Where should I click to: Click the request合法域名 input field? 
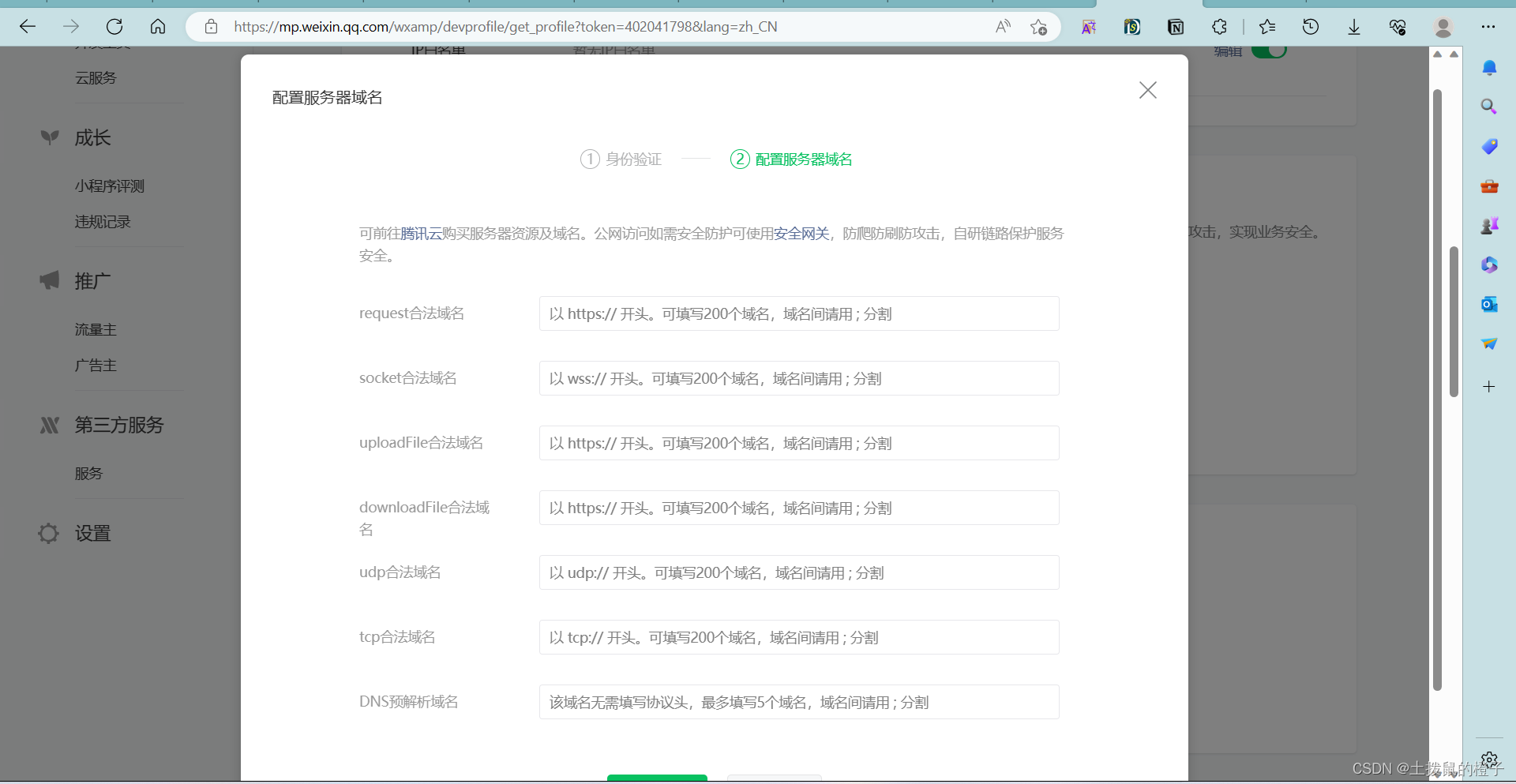point(799,313)
